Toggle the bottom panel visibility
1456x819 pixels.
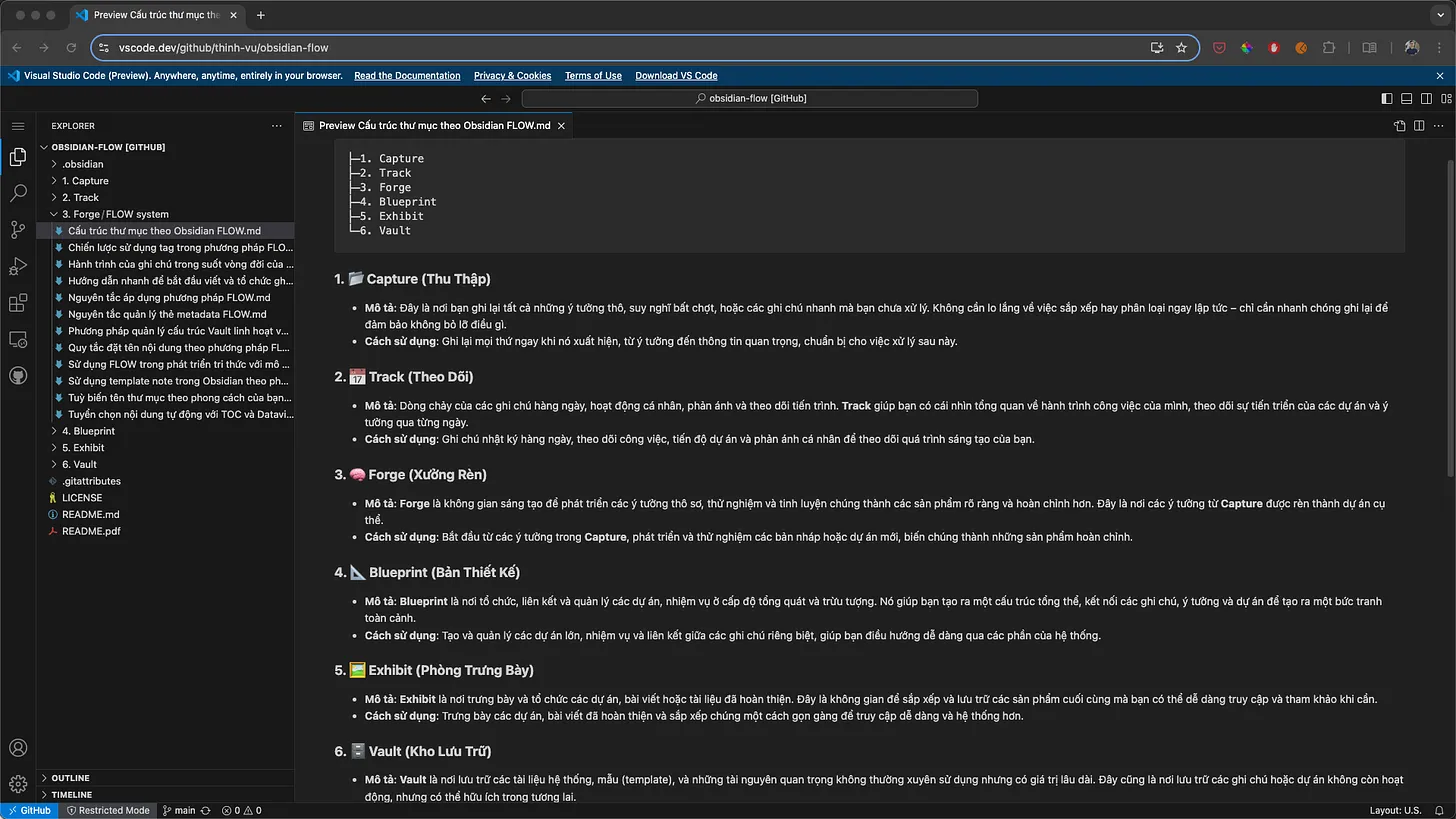coord(1406,98)
